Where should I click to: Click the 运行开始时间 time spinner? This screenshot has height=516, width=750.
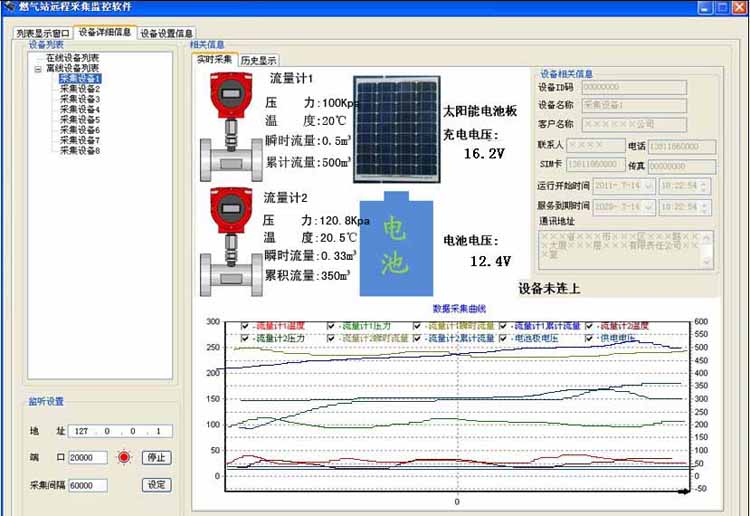click(x=703, y=186)
